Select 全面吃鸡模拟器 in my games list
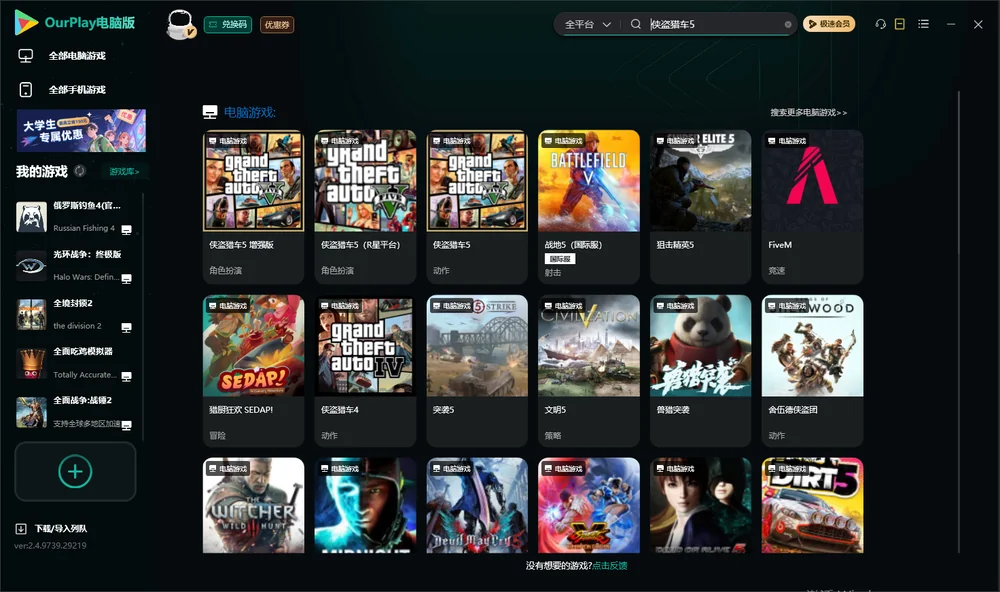Screen dimensions: 1000x592 [x=75, y=363]
